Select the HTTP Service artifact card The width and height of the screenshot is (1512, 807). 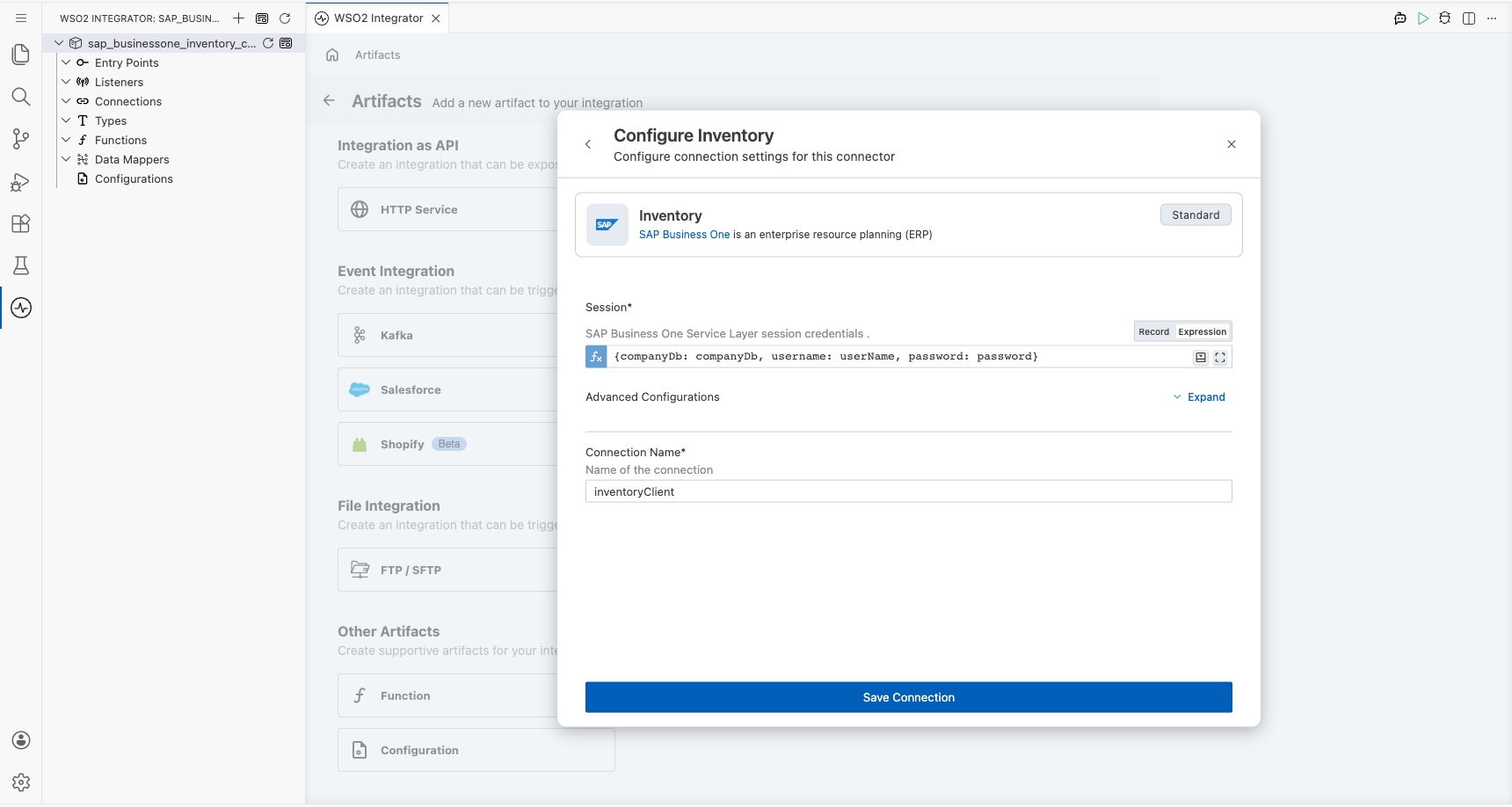[447, 209]
